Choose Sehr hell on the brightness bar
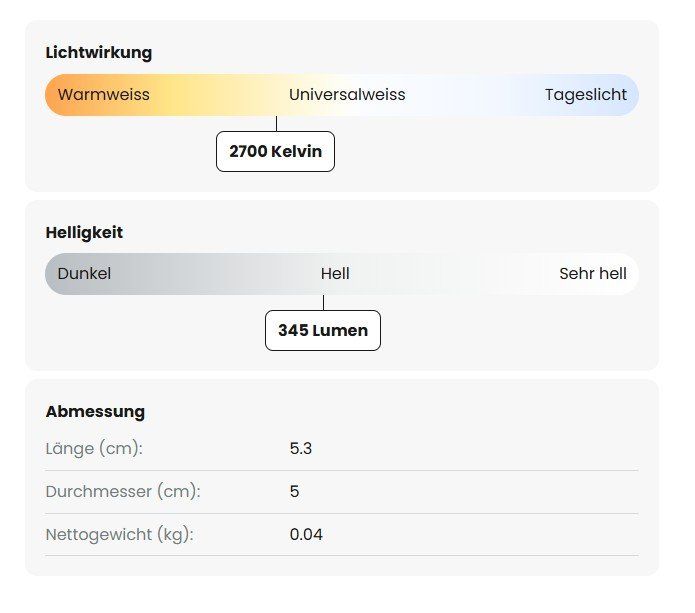The image size is (695, 613). click(593, 274)
